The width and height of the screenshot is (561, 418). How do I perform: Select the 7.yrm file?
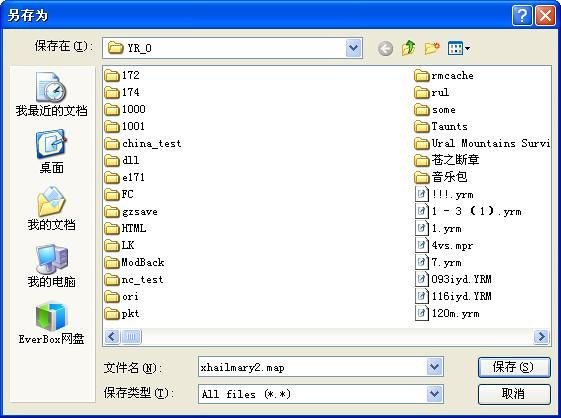click(438, 262)
